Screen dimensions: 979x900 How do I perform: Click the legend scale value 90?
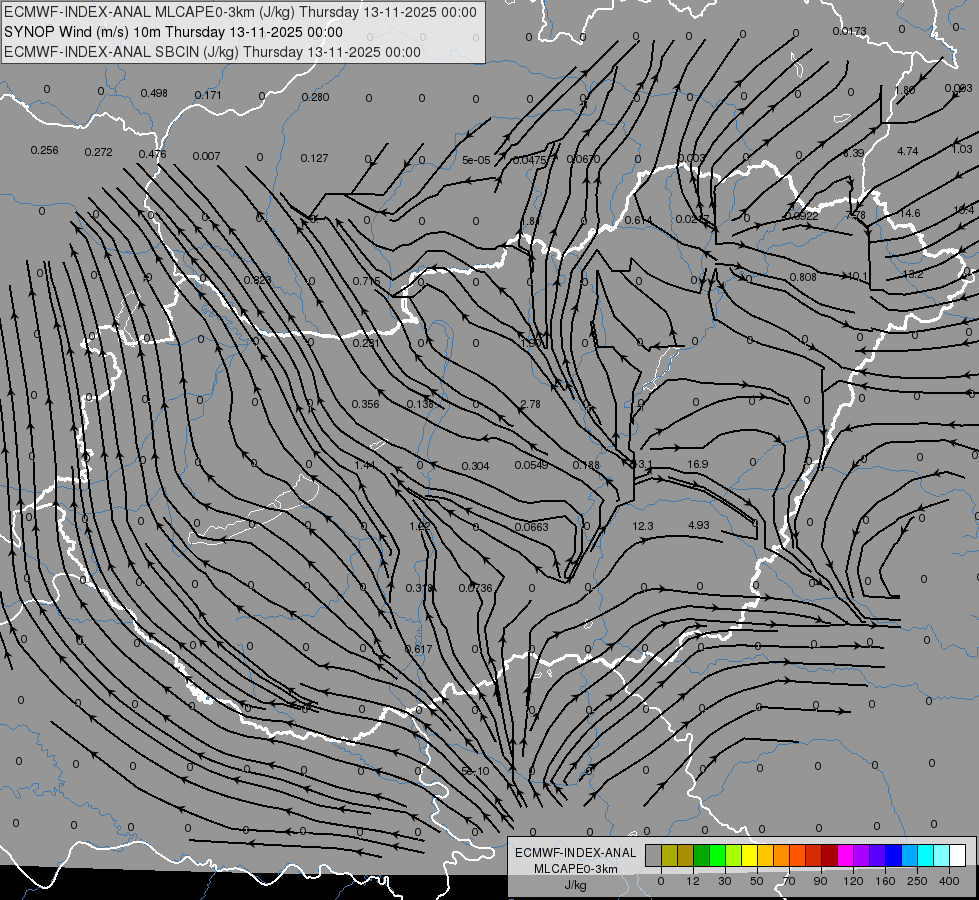(x=820, y=881)
